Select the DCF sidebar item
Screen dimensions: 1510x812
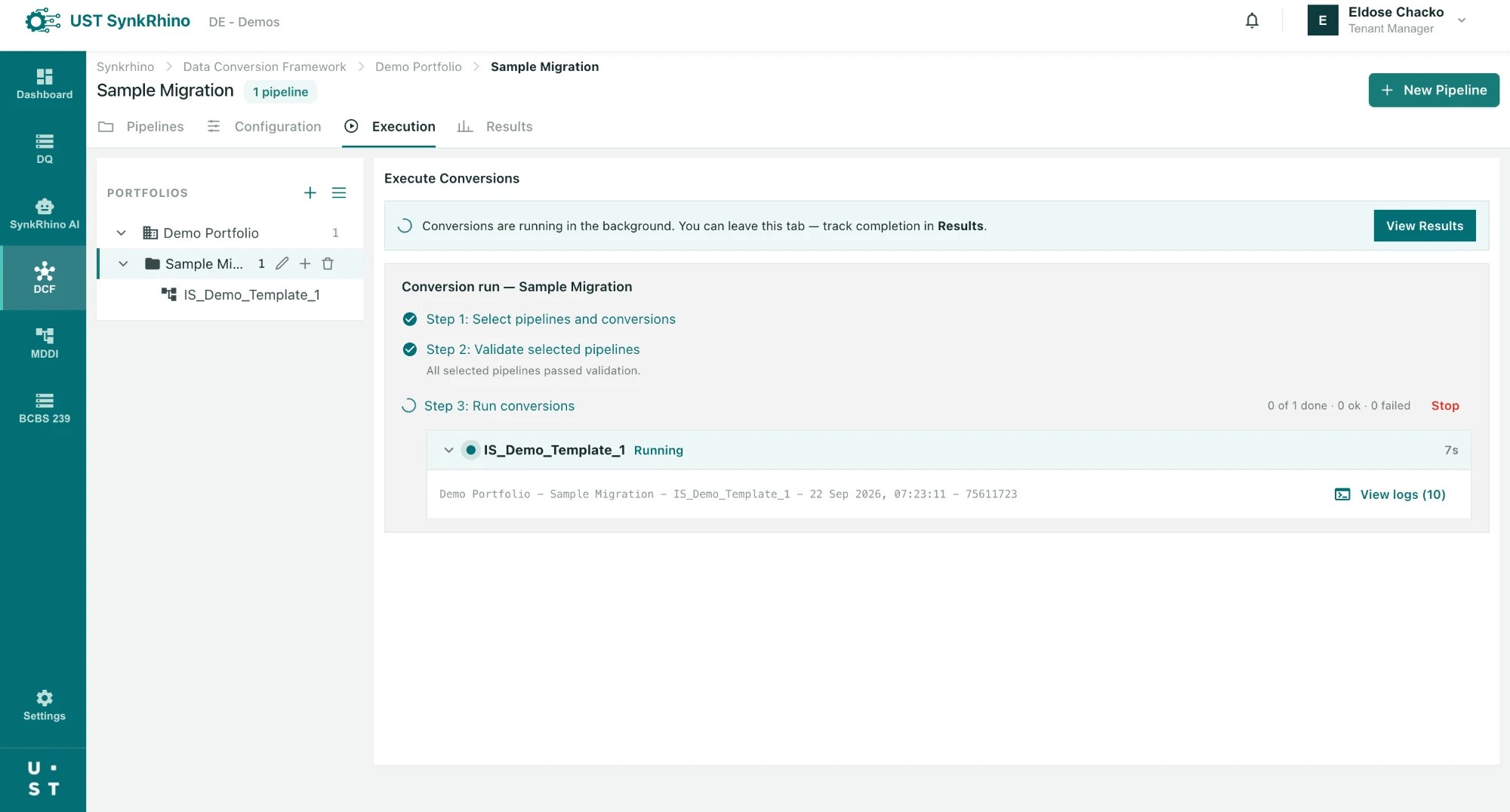click(44, 278)
